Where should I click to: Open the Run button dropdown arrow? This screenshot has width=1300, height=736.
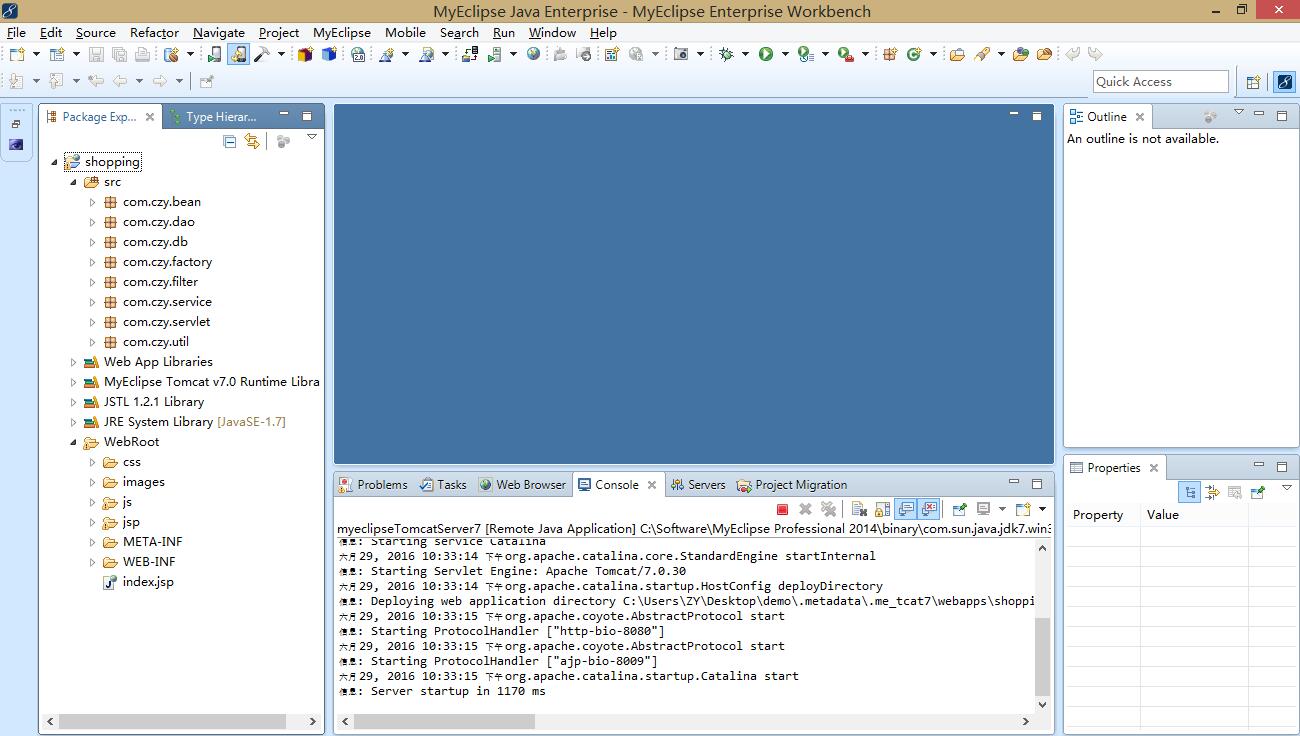coord(785,54)
